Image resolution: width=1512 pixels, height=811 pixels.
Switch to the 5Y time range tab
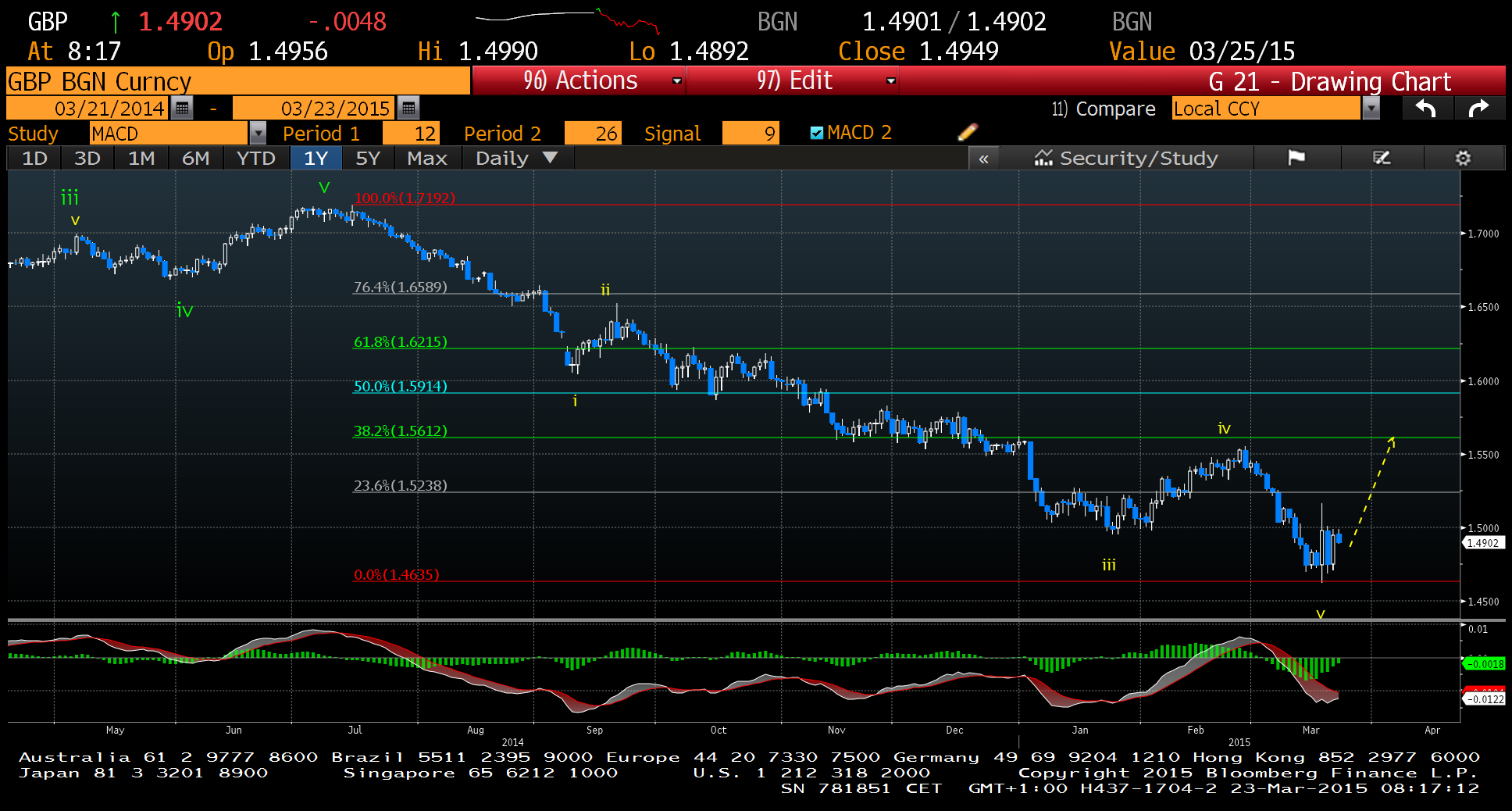367,159
